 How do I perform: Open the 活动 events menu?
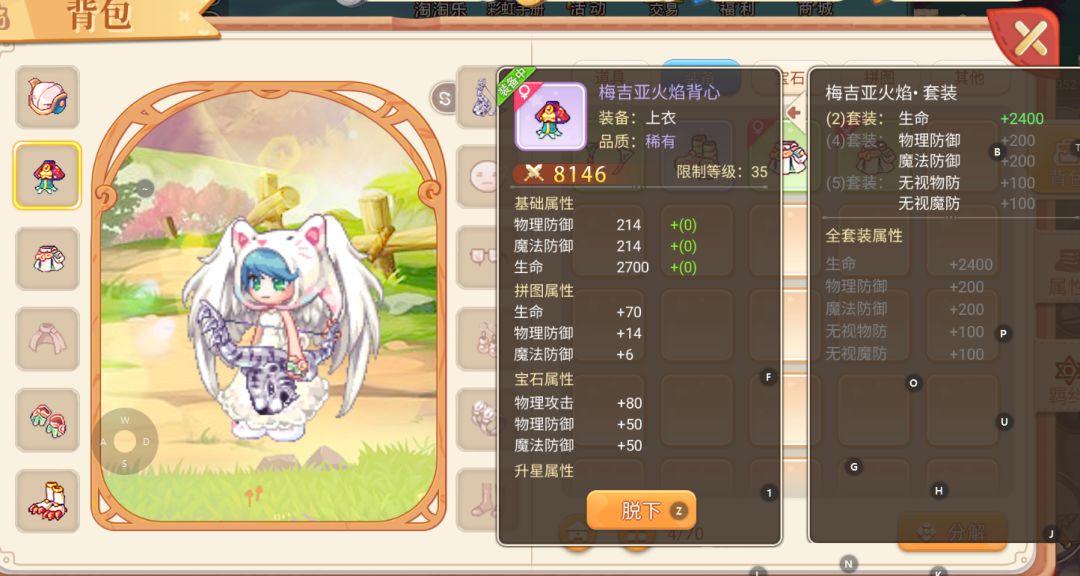[x=586, y=8]
